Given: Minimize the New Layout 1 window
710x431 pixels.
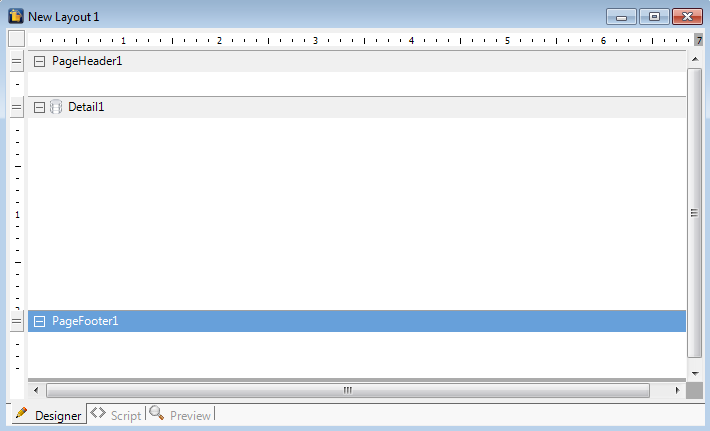Looking at the screenshot, I should [621, 17].
